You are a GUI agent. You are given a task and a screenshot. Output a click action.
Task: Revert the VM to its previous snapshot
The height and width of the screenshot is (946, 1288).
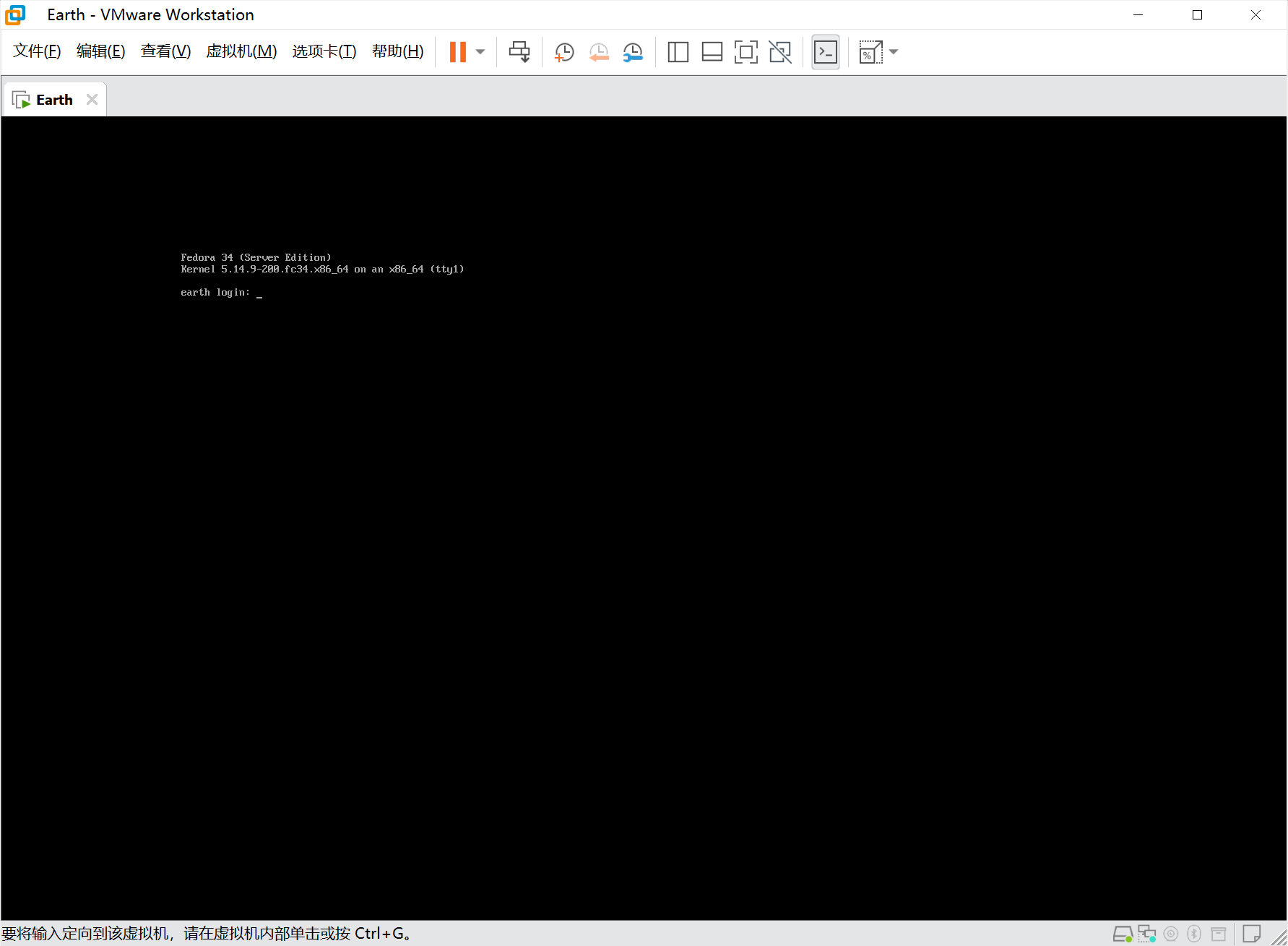pyautogui.click(x=599, y=51)
